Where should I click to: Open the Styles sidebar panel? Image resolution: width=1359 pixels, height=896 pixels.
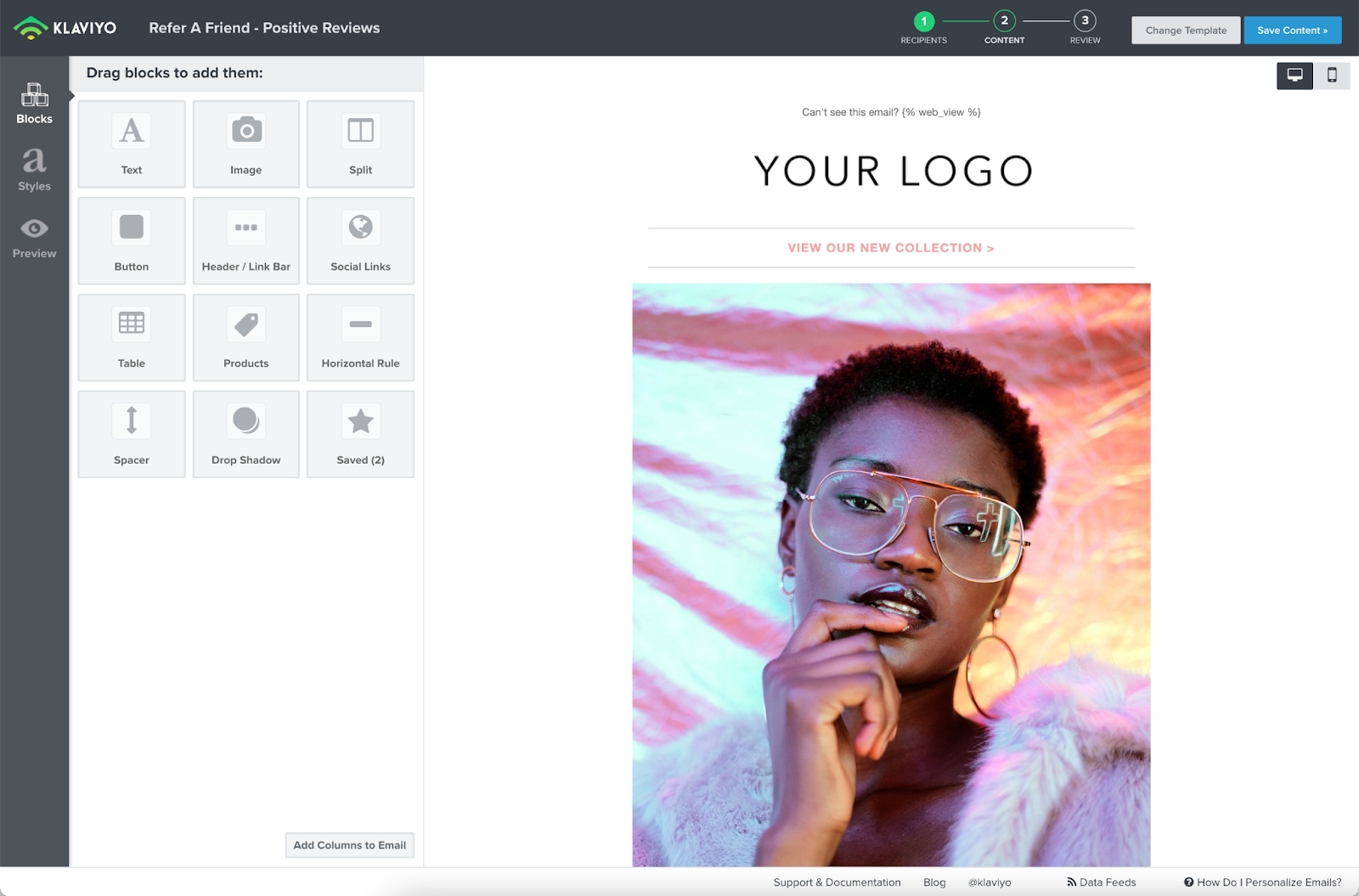34,170
